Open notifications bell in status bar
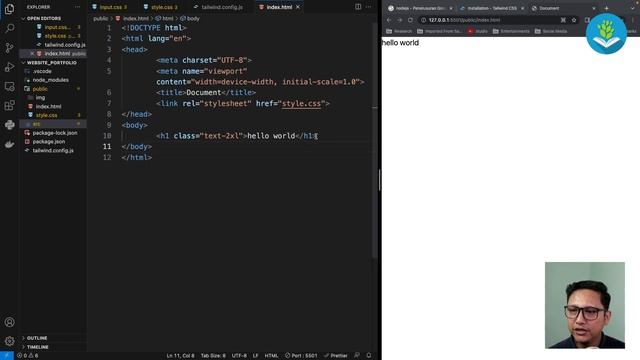 pyautogui.click(x=369, y=356)
